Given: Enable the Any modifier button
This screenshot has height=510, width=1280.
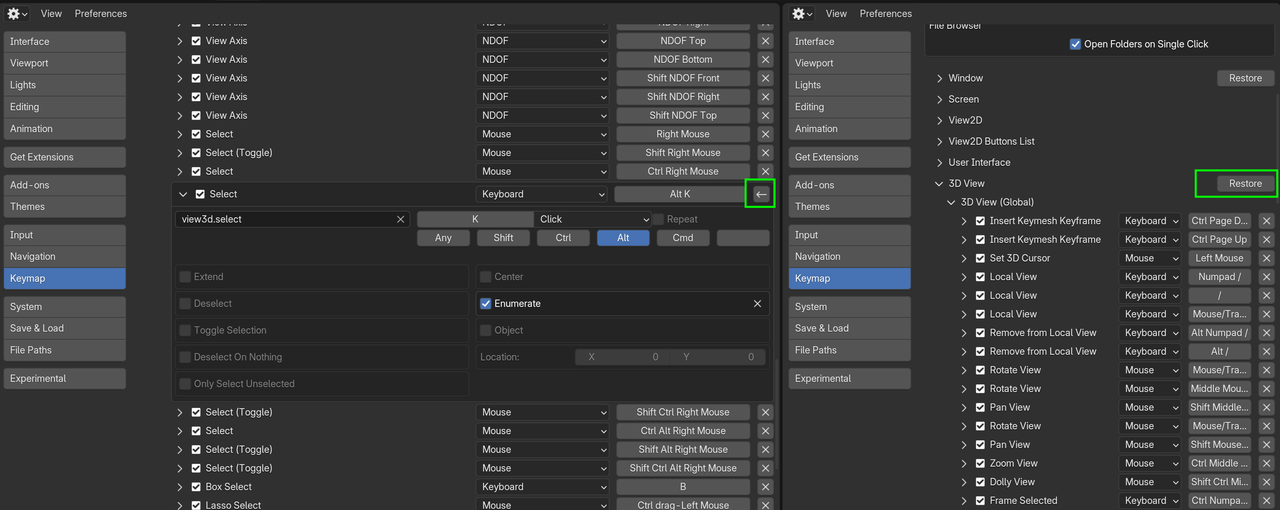Looking at the screenshot, I should coord(443,238).
